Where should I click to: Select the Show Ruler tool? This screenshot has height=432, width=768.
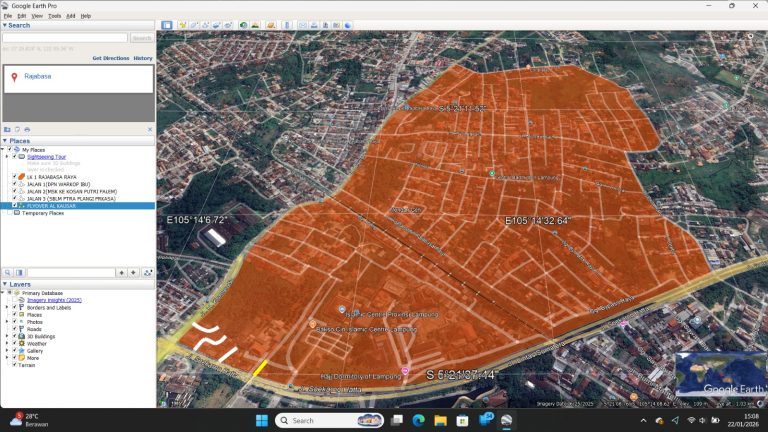pos(289,25)
